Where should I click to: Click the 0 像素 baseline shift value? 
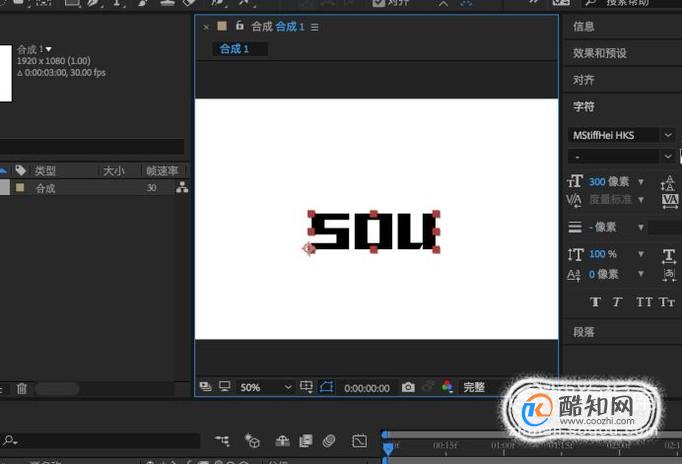click(x=604, y=274)
